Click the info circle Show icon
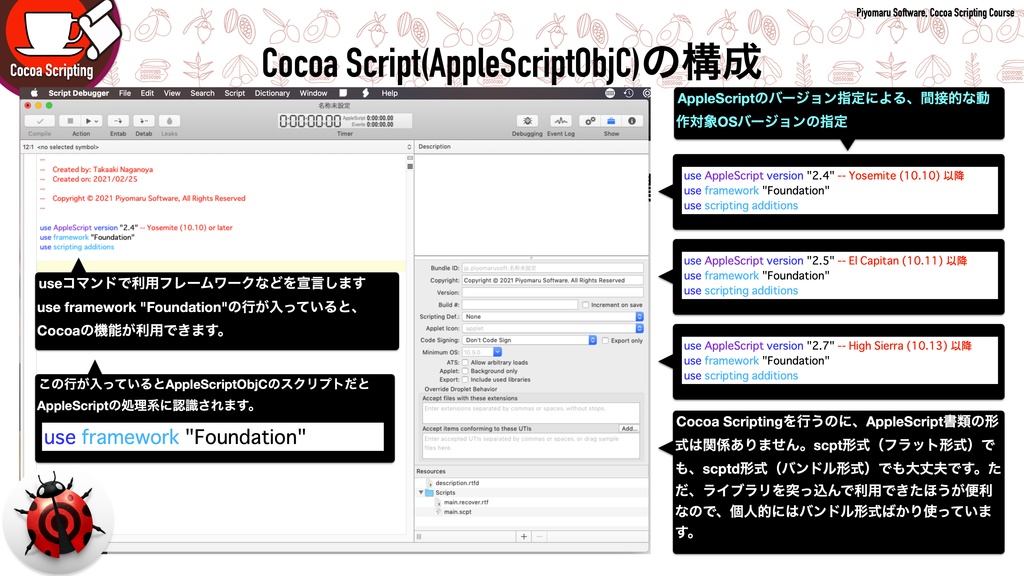The image size is (1024, 576). (632, 121)
